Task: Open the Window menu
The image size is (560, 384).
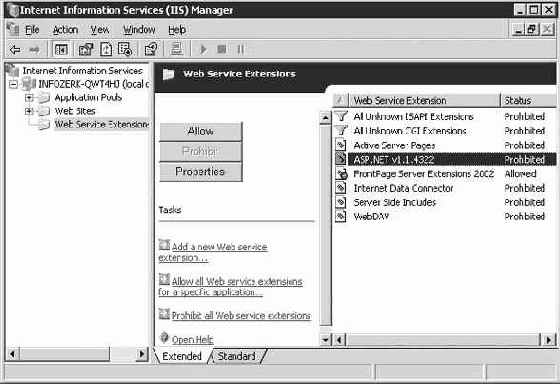Action: [x=139, y=30]
